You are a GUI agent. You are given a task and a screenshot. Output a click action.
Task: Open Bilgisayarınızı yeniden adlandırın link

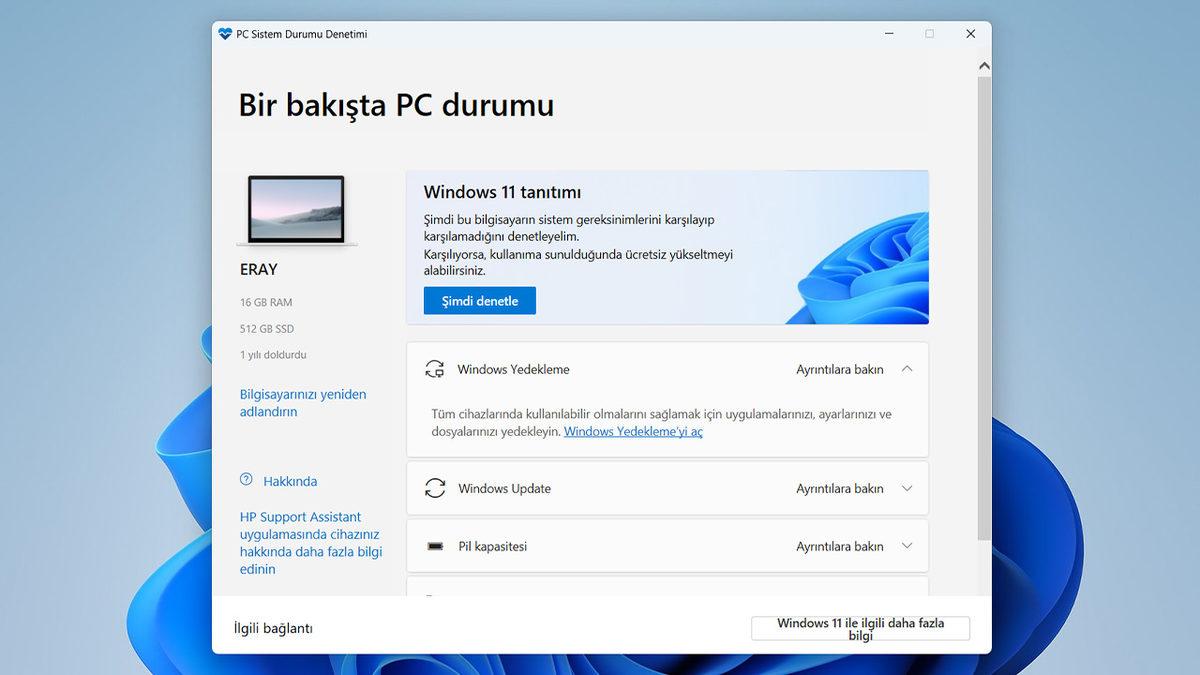point(303,403)
